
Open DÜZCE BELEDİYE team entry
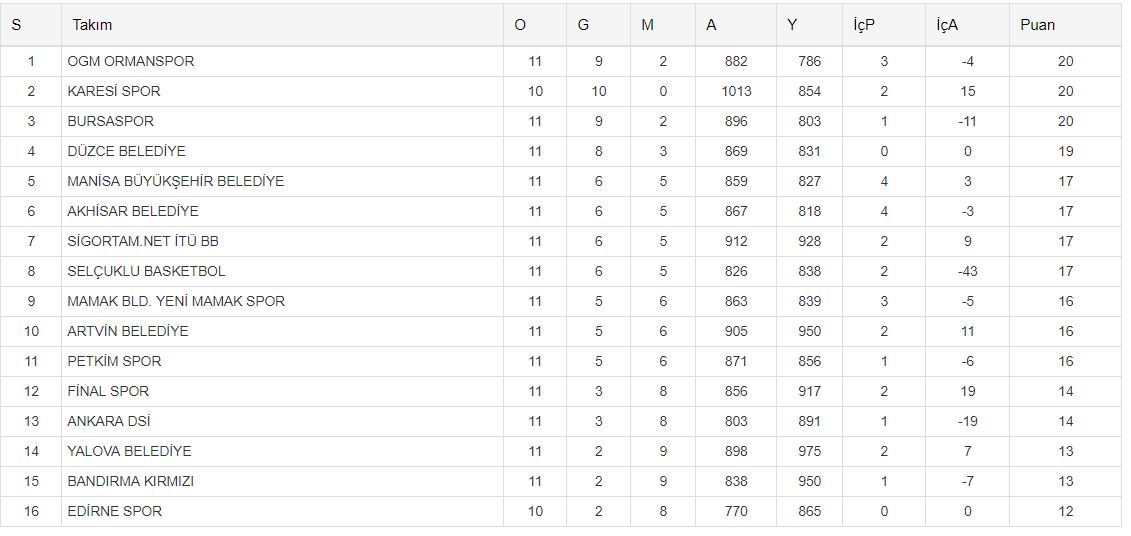click(x=126, y=151)
